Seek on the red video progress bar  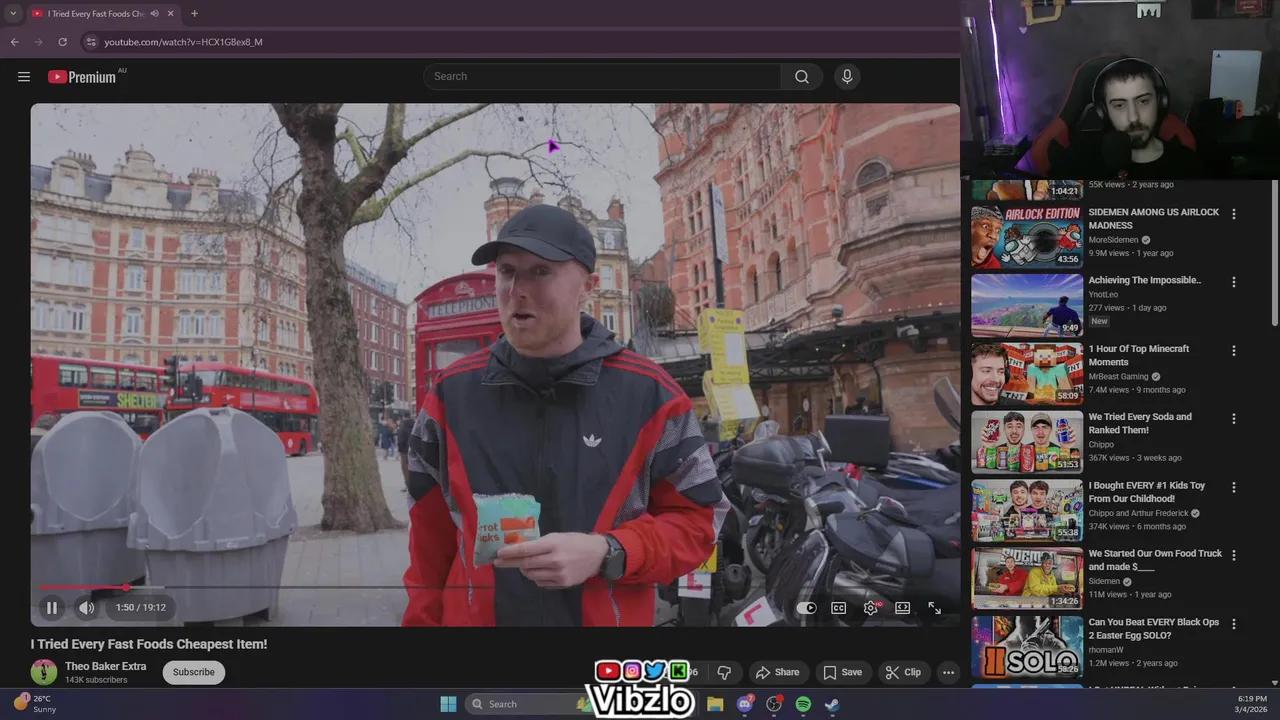495,588
